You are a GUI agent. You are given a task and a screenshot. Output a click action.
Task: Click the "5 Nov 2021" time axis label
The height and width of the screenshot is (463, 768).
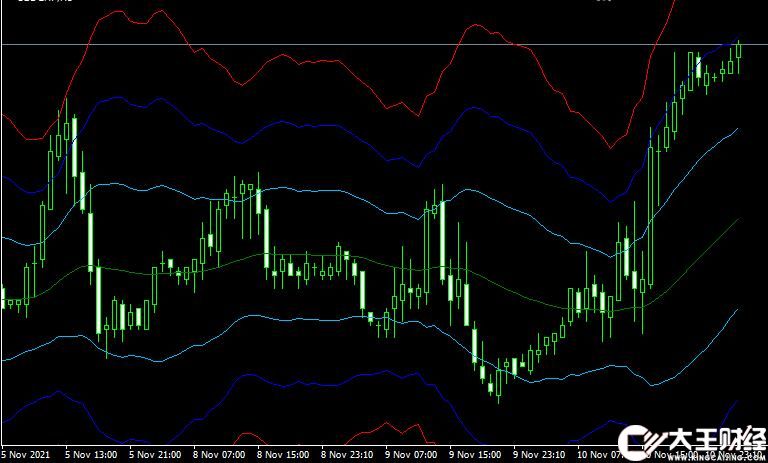point(26,455)
